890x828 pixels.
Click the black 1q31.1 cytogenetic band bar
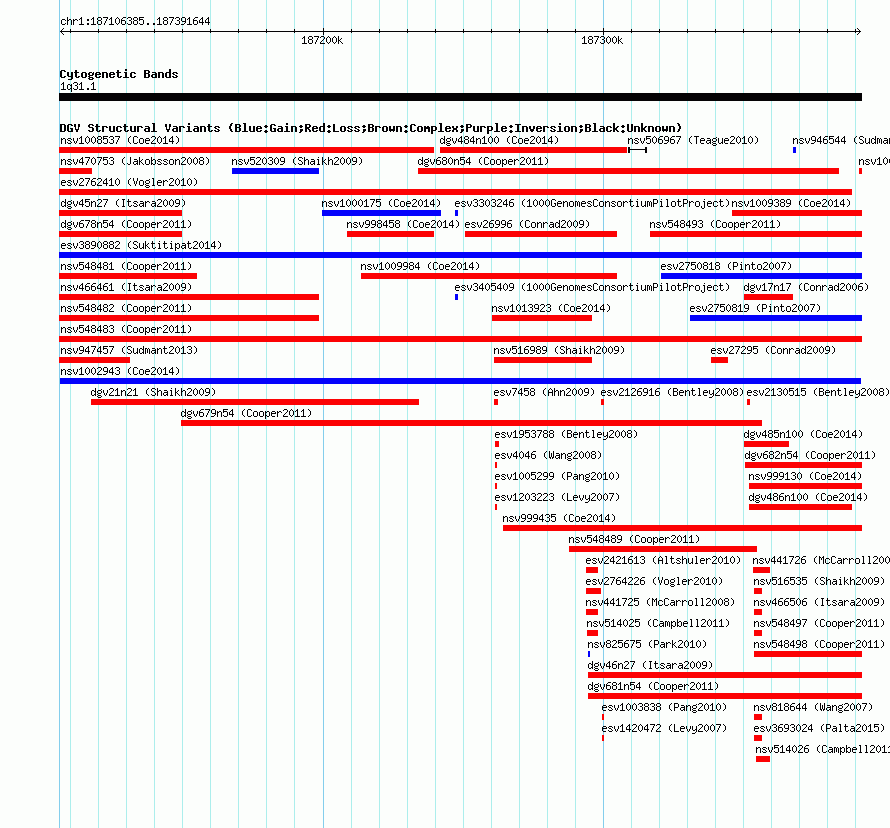point(460,97)
